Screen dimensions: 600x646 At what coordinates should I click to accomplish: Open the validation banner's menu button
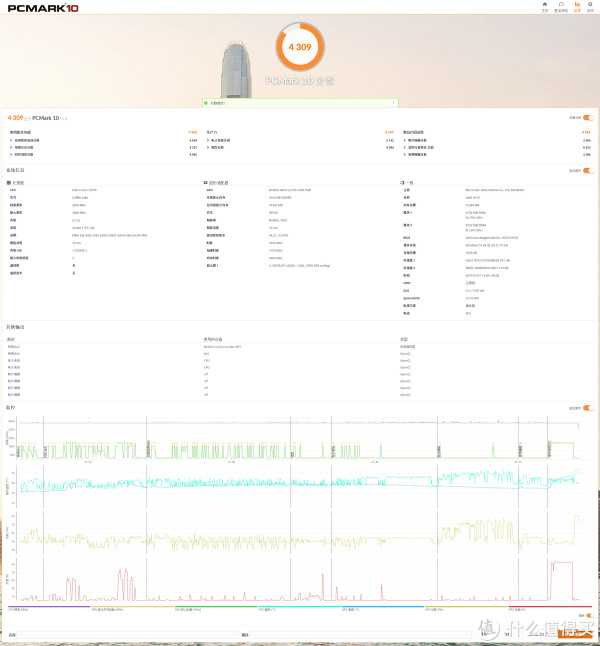point(394,103)
